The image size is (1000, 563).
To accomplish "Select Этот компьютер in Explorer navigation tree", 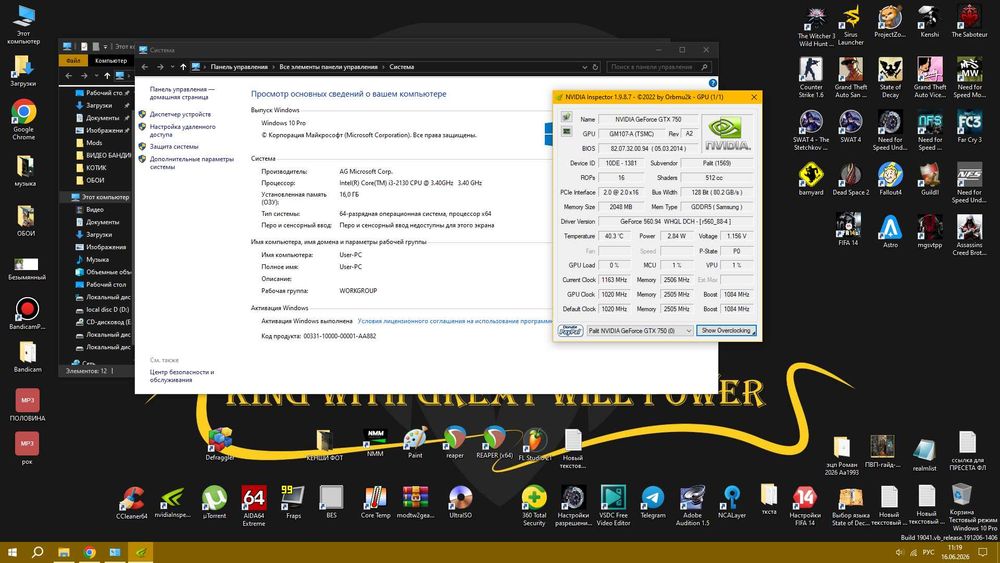I will pos(100,197).
